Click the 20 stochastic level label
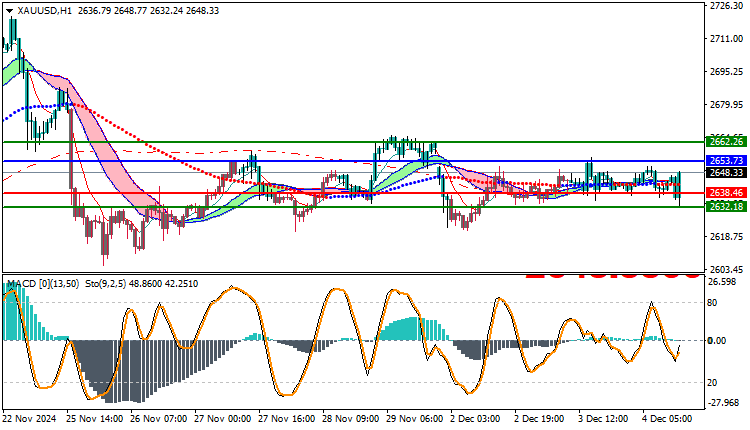Viewport: 750px width, 430px height. tap(712, 382)
